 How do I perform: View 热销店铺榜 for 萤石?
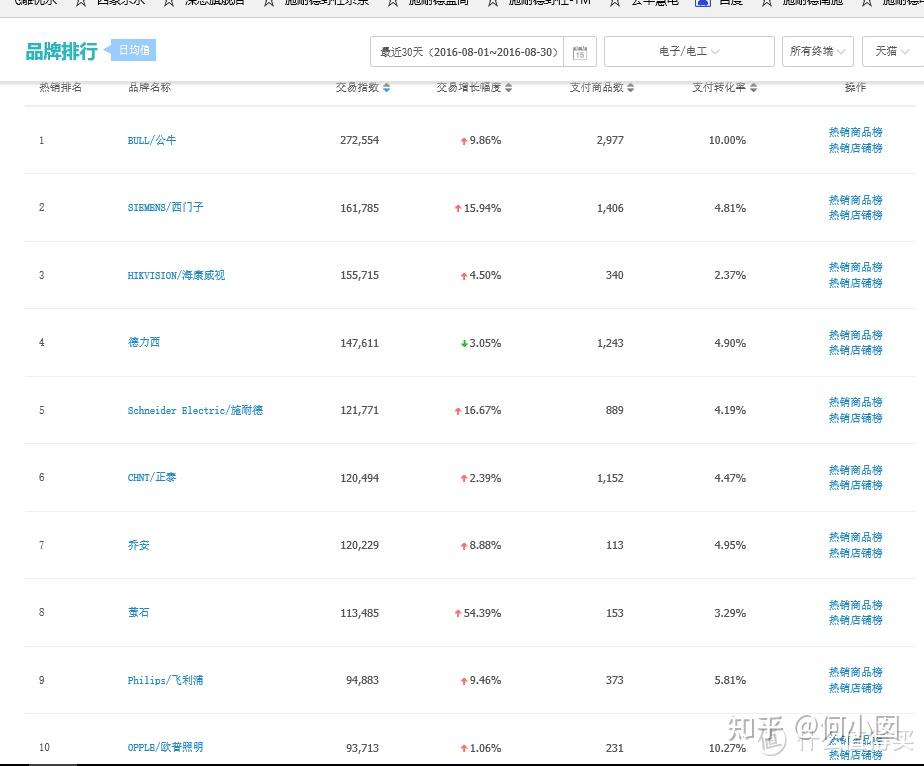point(856,620)
